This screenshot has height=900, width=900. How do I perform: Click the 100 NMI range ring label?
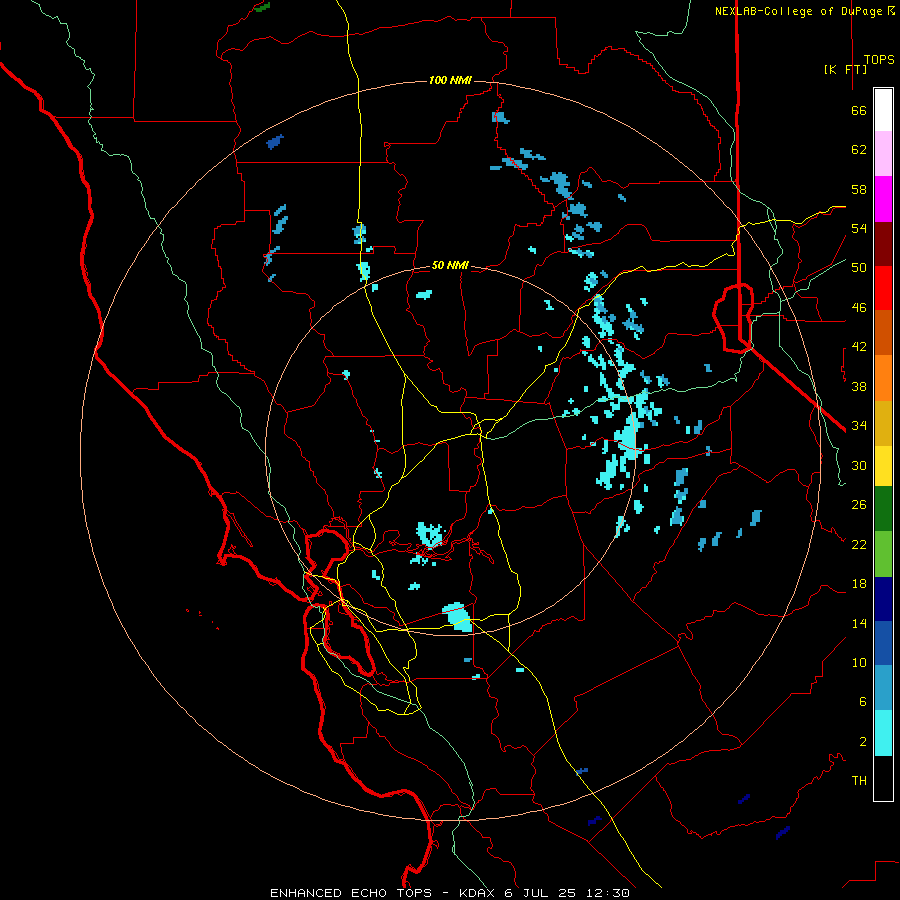(x=450, y=80)
